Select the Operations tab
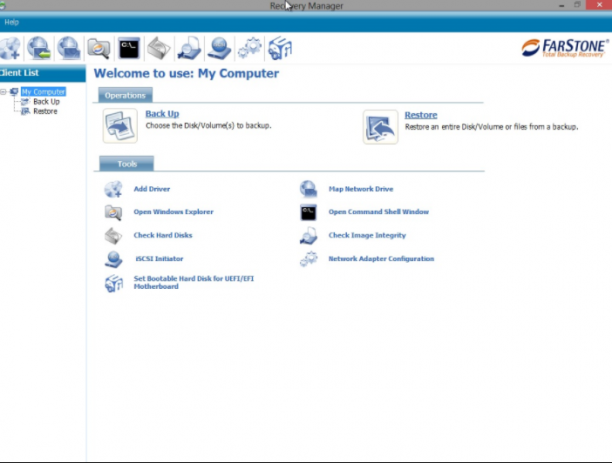Viewport: 612px width, 463px height. coord(125,95)
